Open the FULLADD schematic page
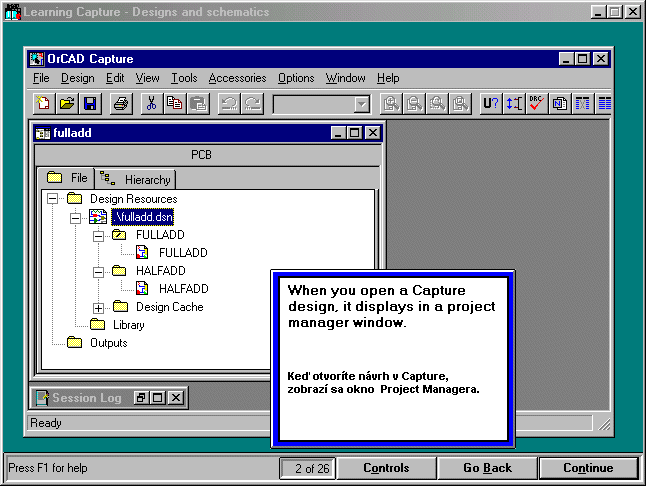Image resolution: width=646 pixels, height=486 pixels. [183, 253]
